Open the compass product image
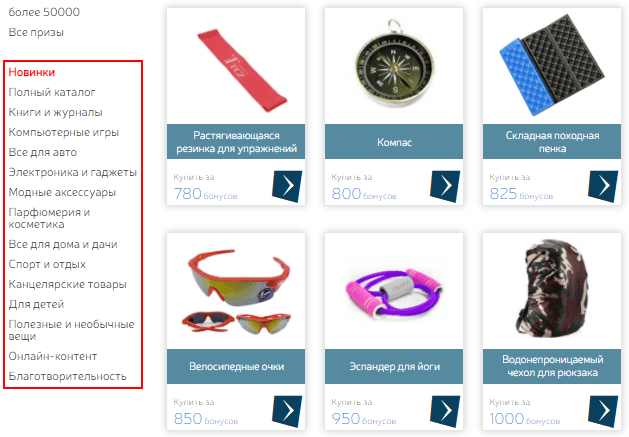Image resolution: width=629 pixels, height=437 pixels. [x=394, y=66]
